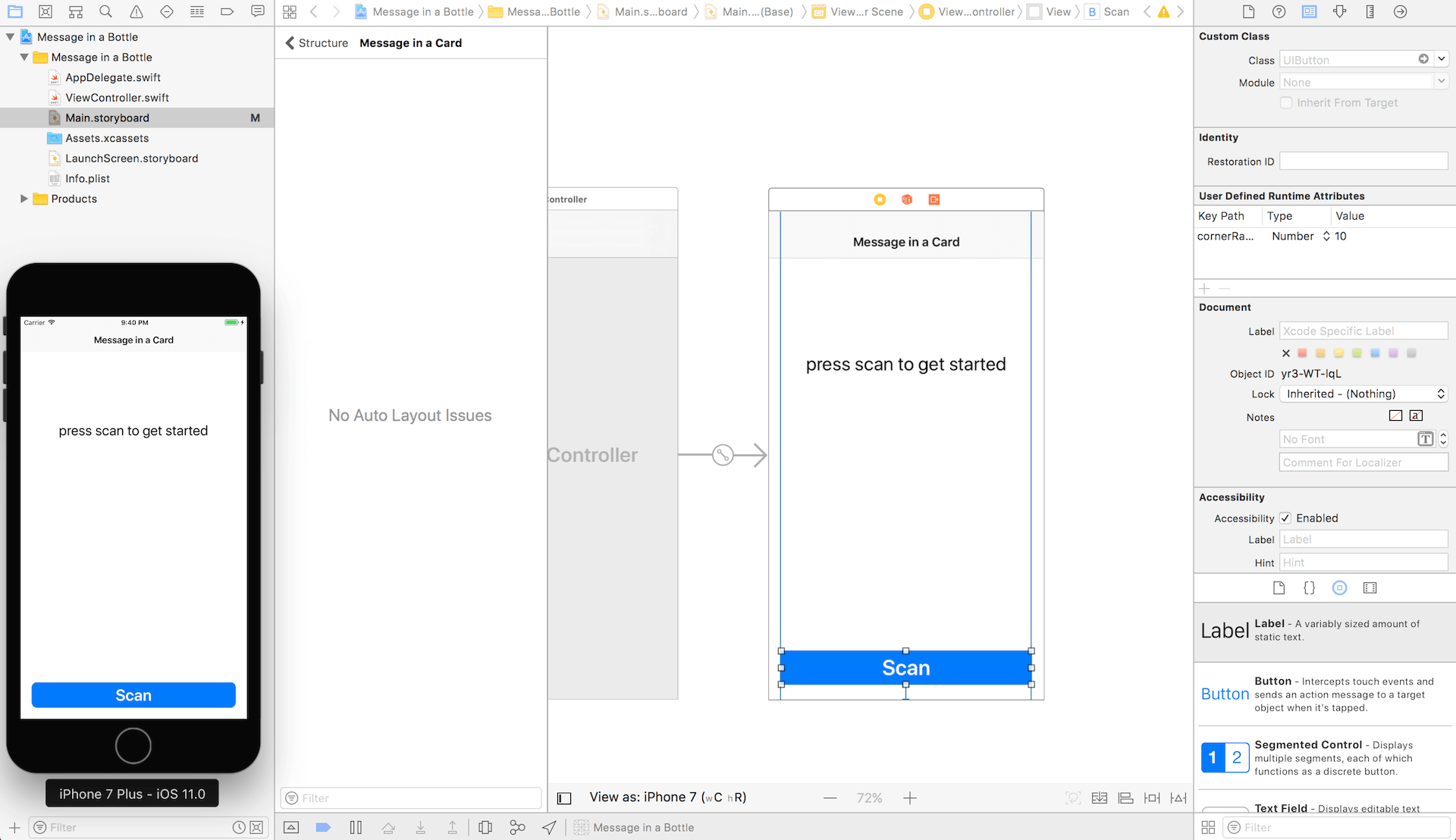Open the Attributes inspector tab
The width and height of the screenshot is (1456, 840).
click(x=1339, y=11)
